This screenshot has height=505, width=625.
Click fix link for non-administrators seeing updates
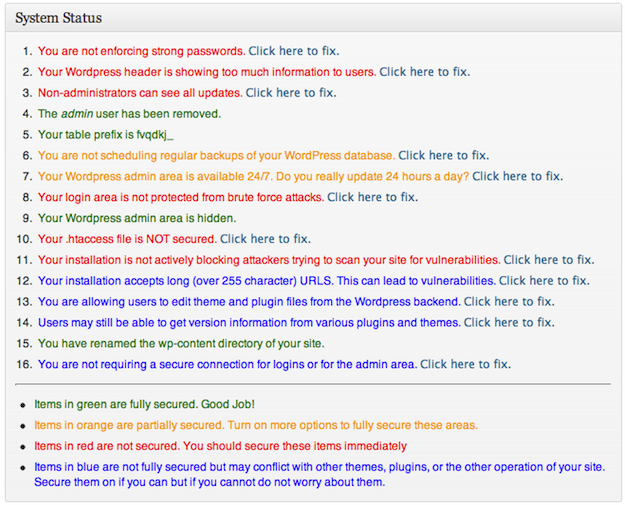pyautogui.click(x=290, y=93)
